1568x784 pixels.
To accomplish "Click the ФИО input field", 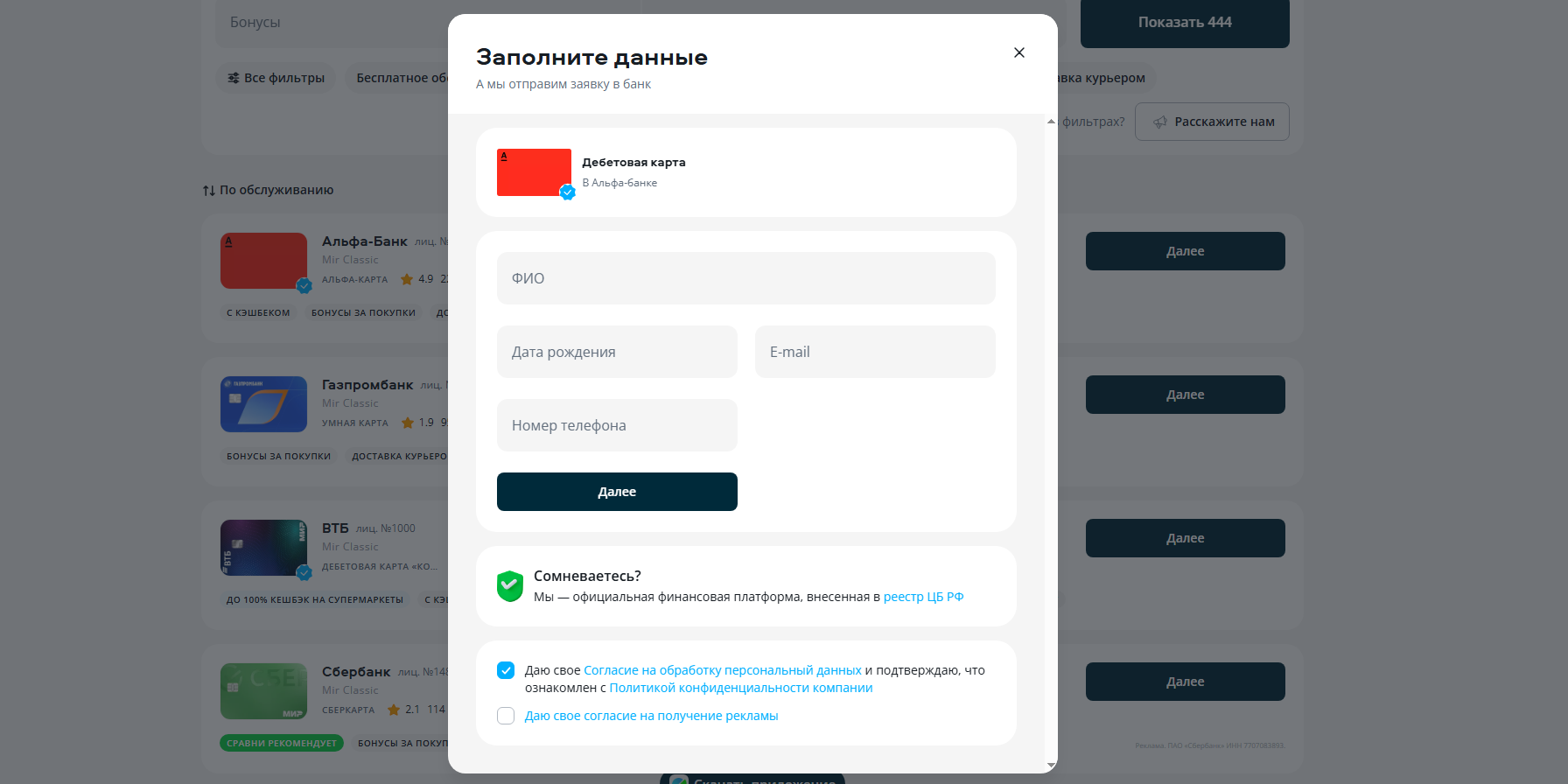I will click(x=745, y=278).
